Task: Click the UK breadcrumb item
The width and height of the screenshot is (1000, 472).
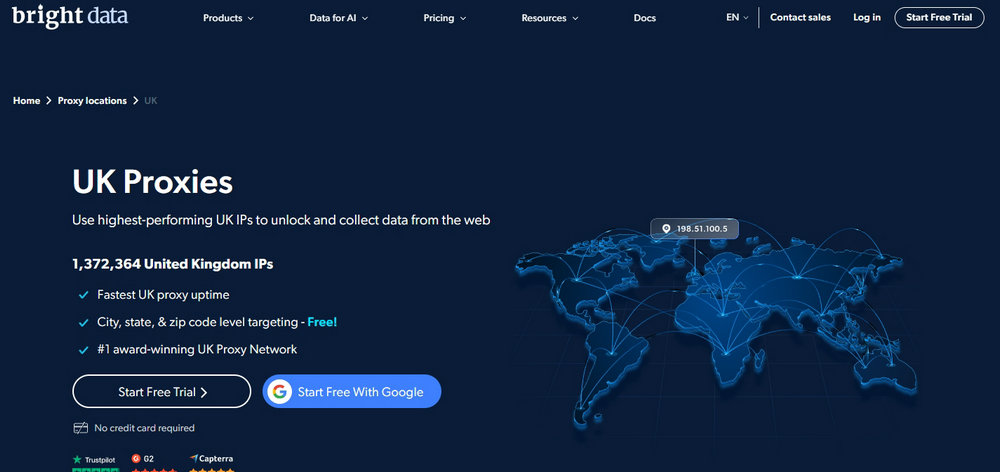Action: 151,101
